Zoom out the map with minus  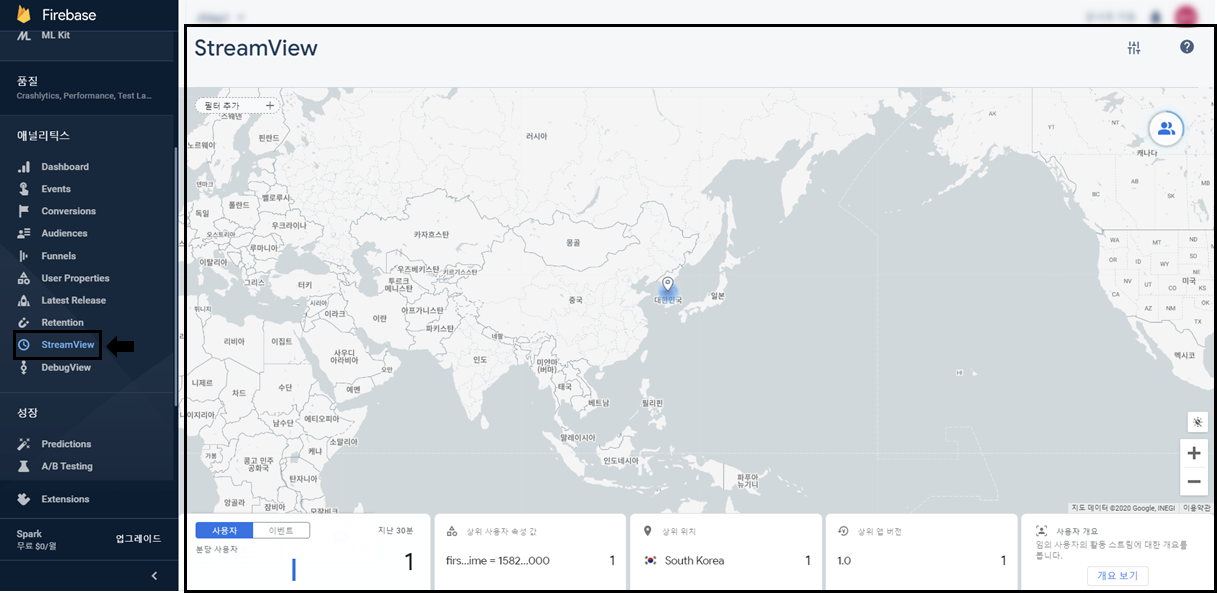(1194, 482)
